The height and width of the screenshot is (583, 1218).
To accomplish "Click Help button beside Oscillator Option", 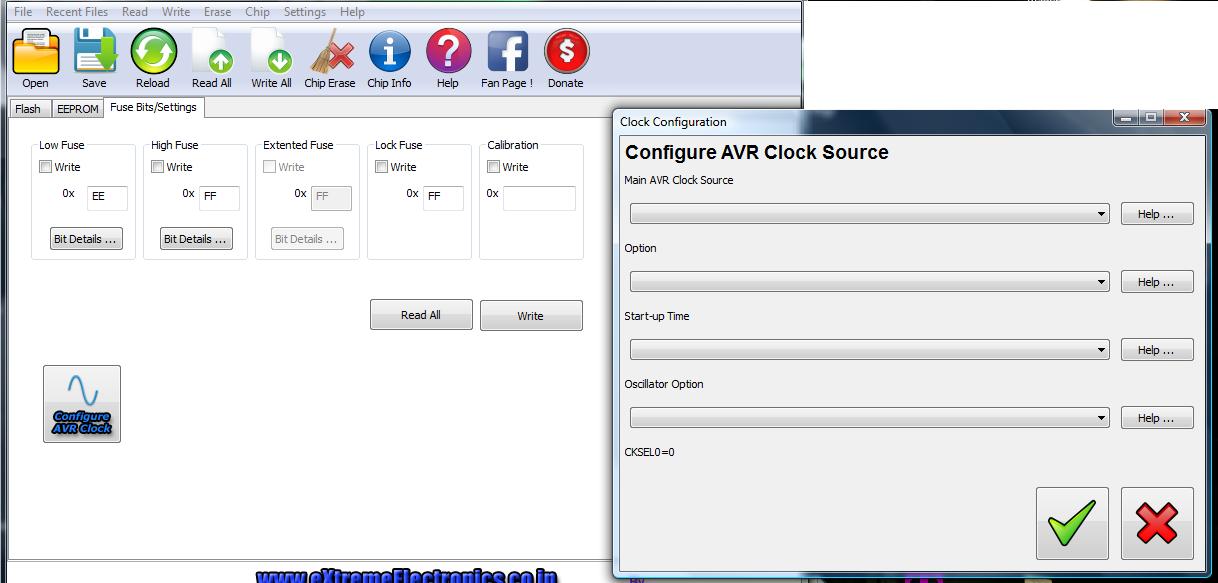I will pyautogui.click(x=1157, y=418).
